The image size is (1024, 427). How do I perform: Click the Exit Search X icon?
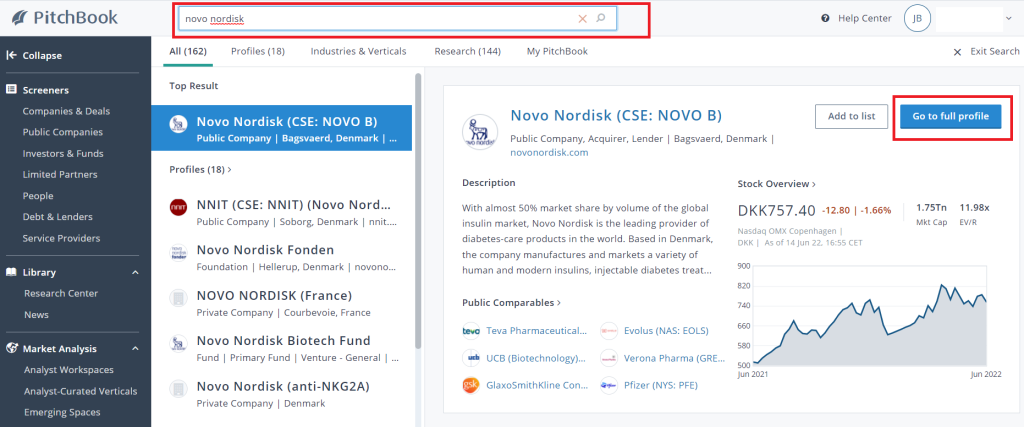coord(957,52)
